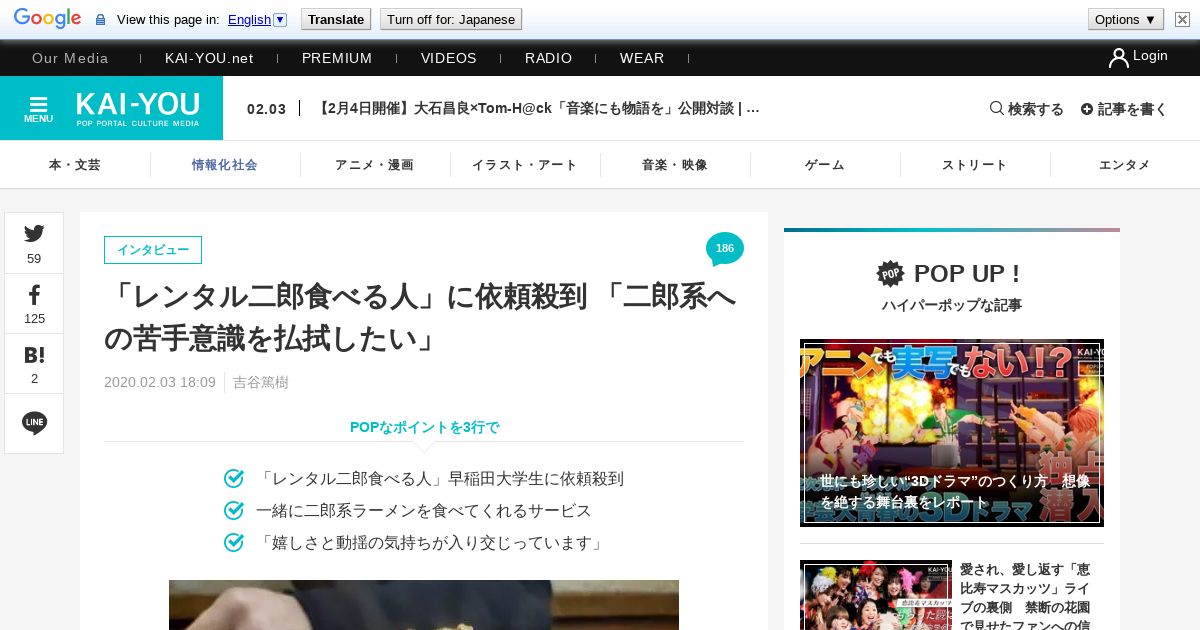The image size is (1200, 630).
Task: Open the English language dropdown arrow
Action: (280, 20)
